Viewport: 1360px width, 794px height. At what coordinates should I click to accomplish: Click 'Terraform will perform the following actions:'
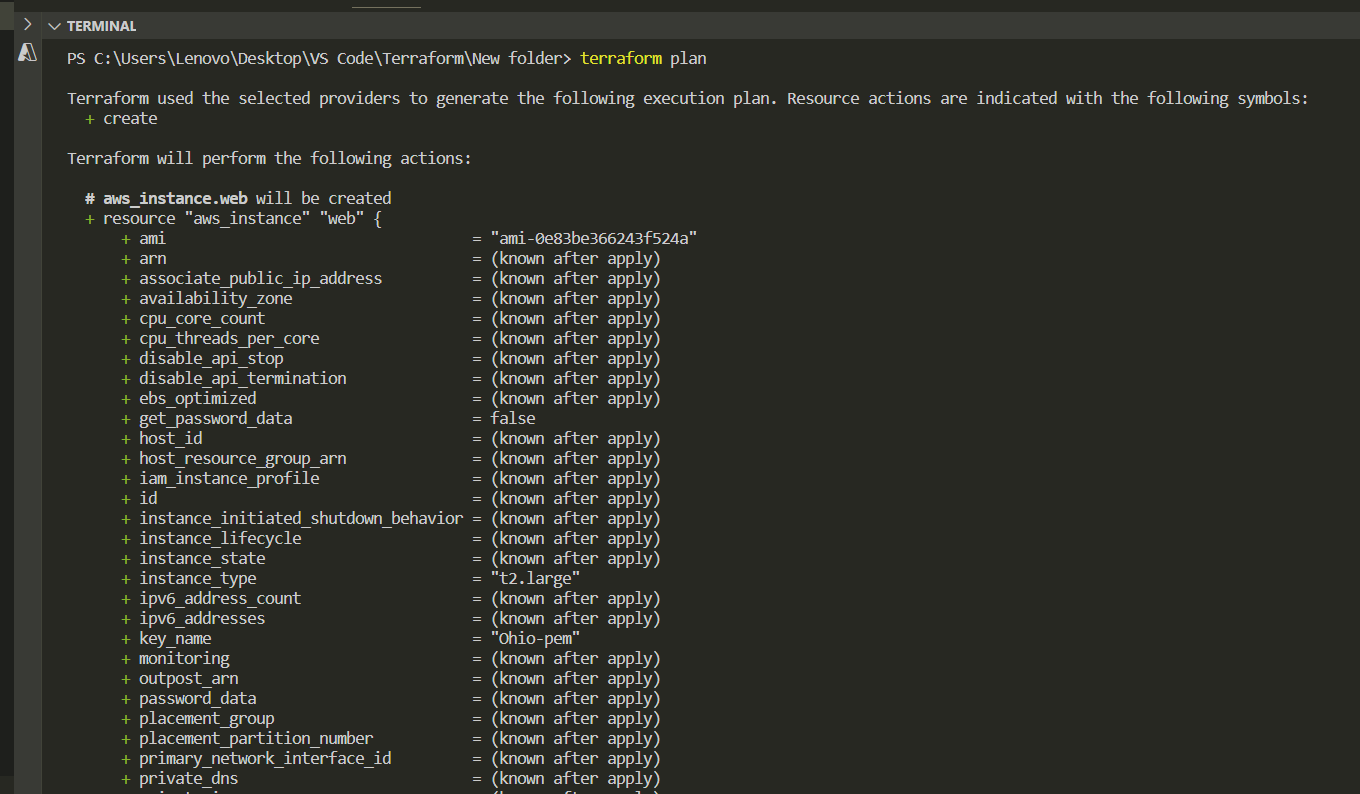(x=269, y=158)
